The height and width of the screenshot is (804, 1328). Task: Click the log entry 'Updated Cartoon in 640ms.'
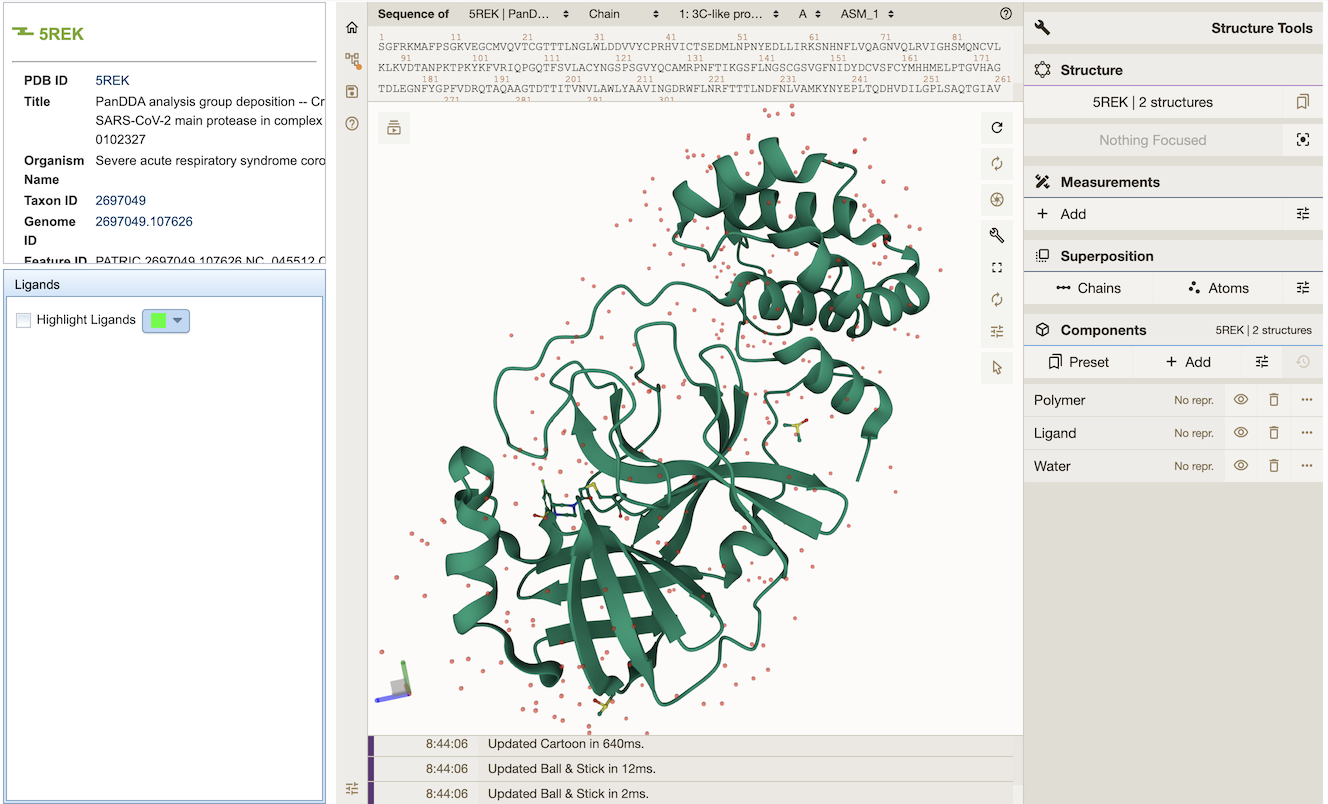(x=566, y=743)
